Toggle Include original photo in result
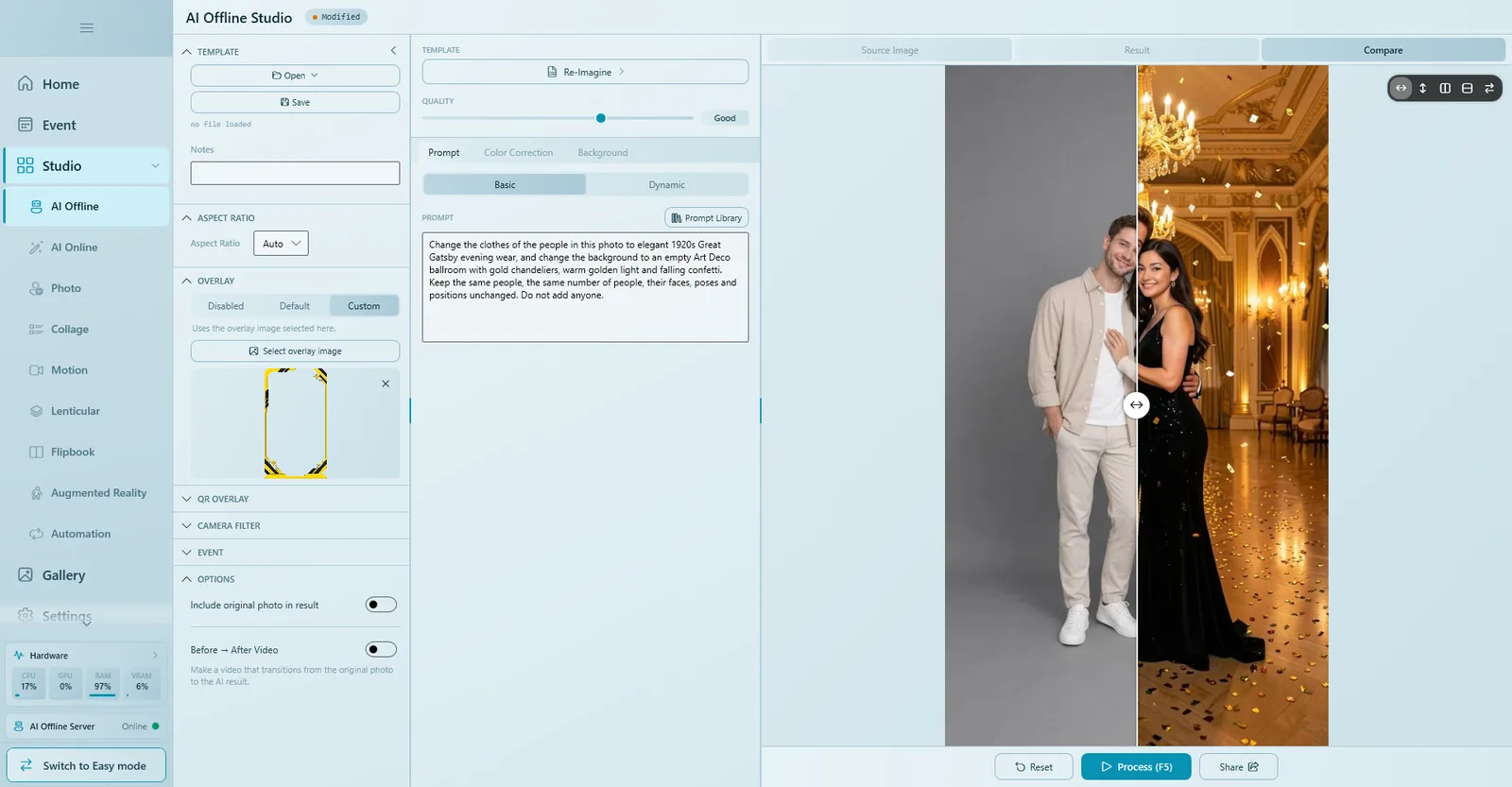1512x787 pixels. pos(381,605)
